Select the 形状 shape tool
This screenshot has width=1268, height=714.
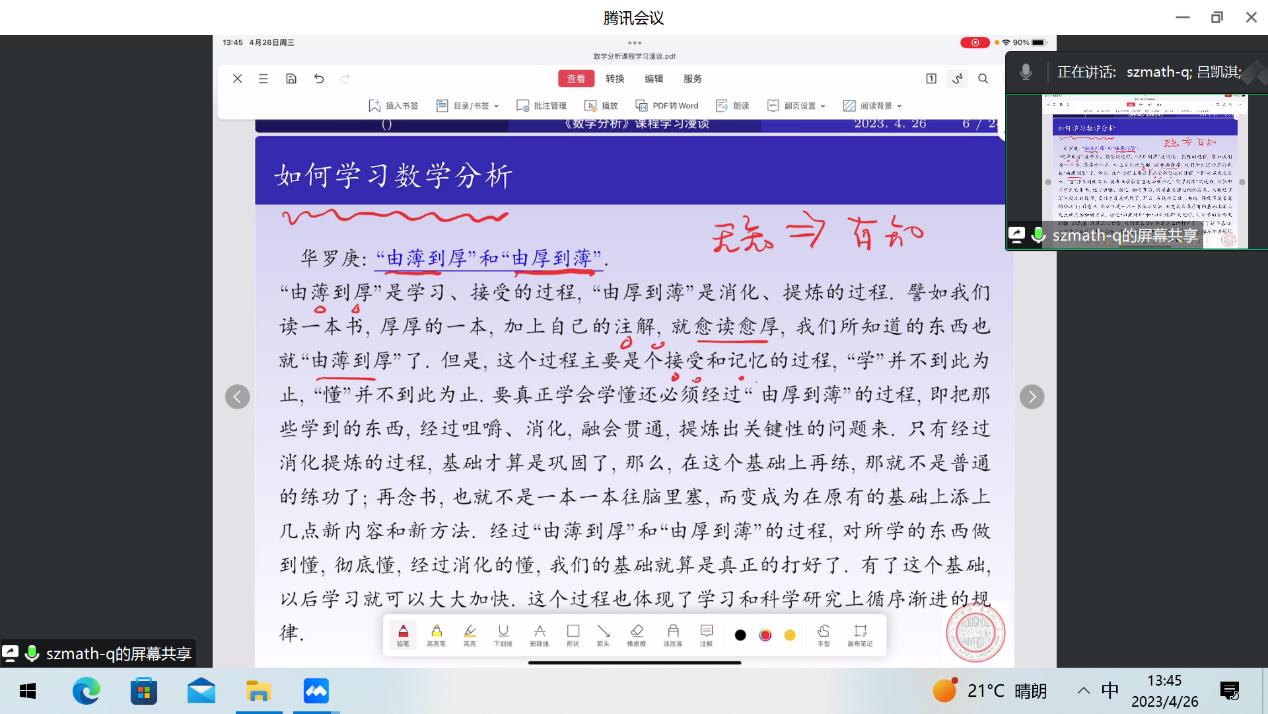(573, 634)
